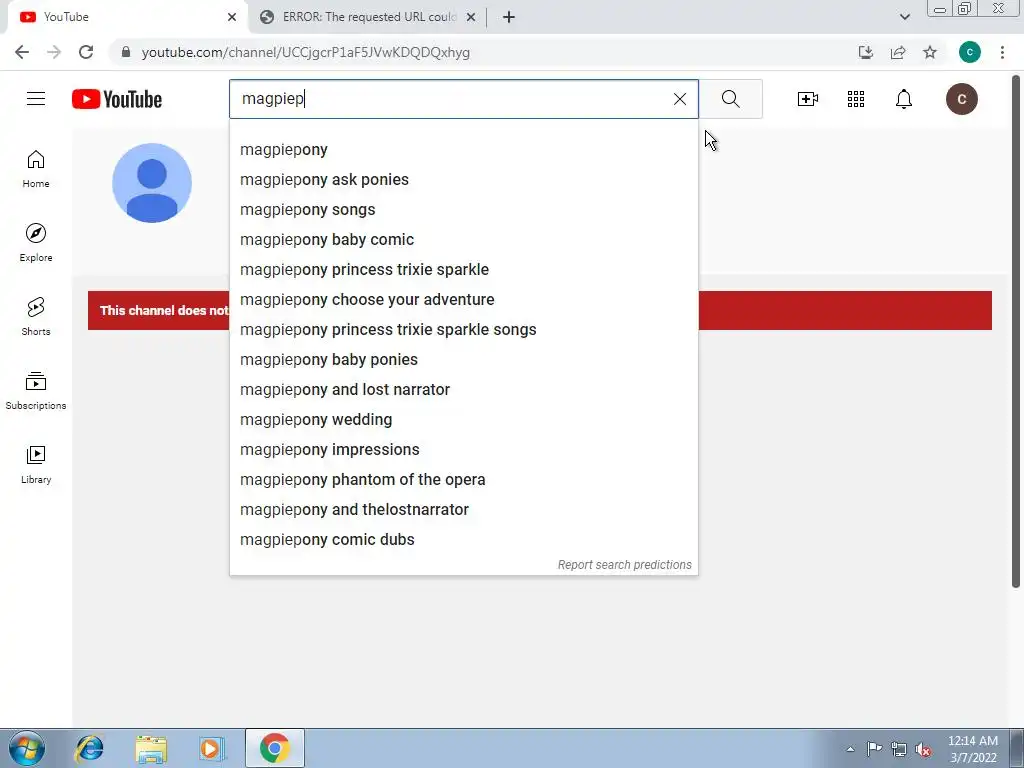The image size is (1024, 768).
Task: Open Windows Explorer from taskbar
Action: 151,748
